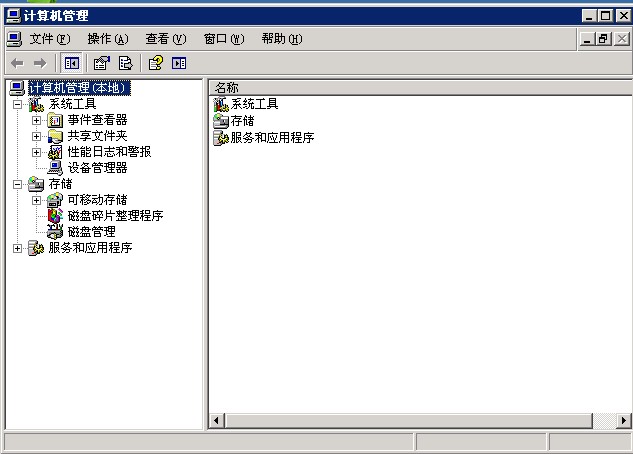Select 计算机管理(本地) label in tree
Screen dimensions: 633x454
tap(80, 88)
